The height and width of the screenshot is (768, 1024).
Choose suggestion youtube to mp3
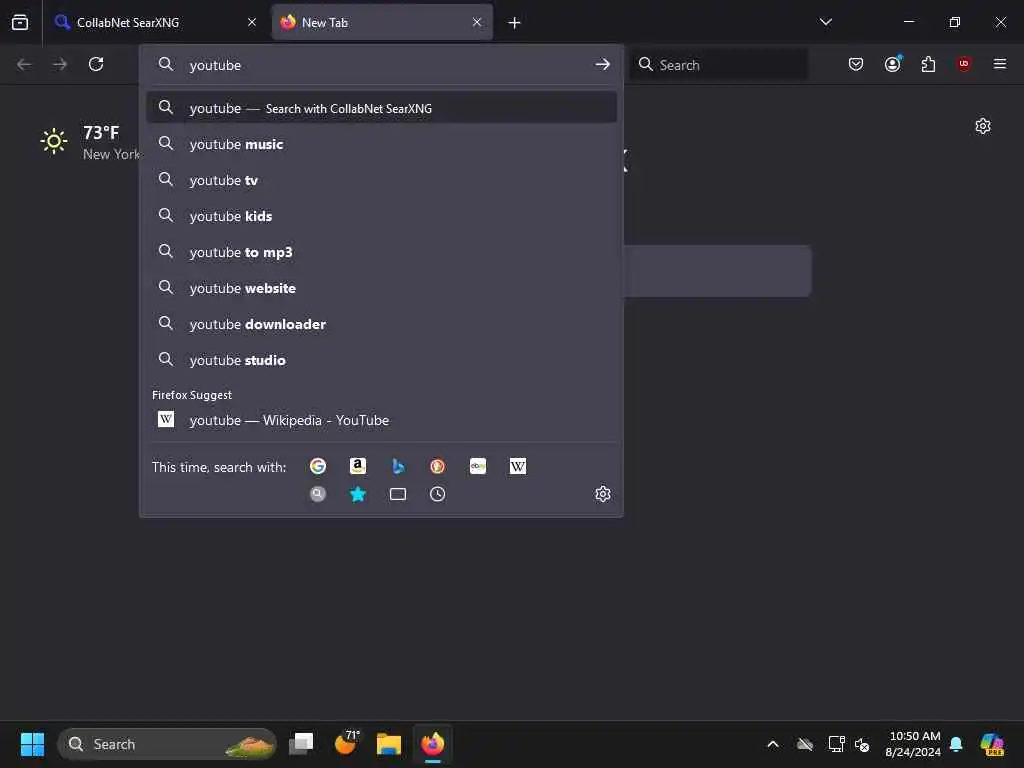point(381,252)
